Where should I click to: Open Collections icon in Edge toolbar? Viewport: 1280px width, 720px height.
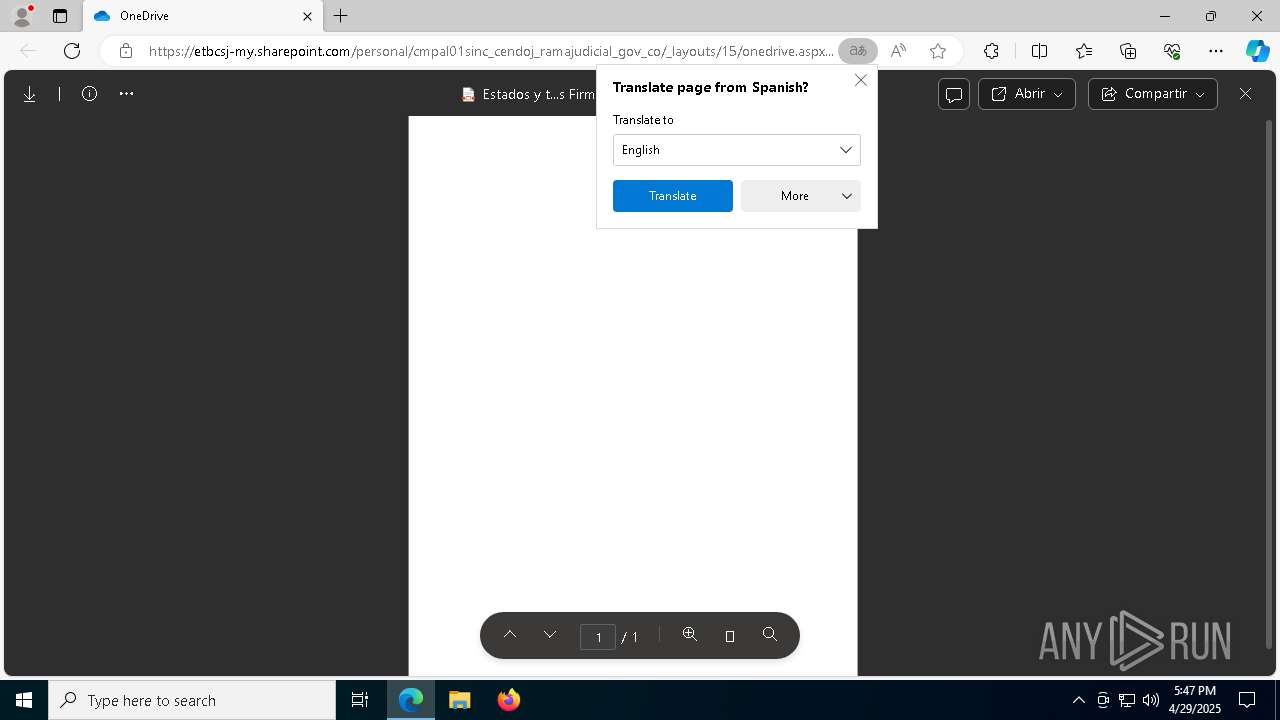tap(1128, 51)
